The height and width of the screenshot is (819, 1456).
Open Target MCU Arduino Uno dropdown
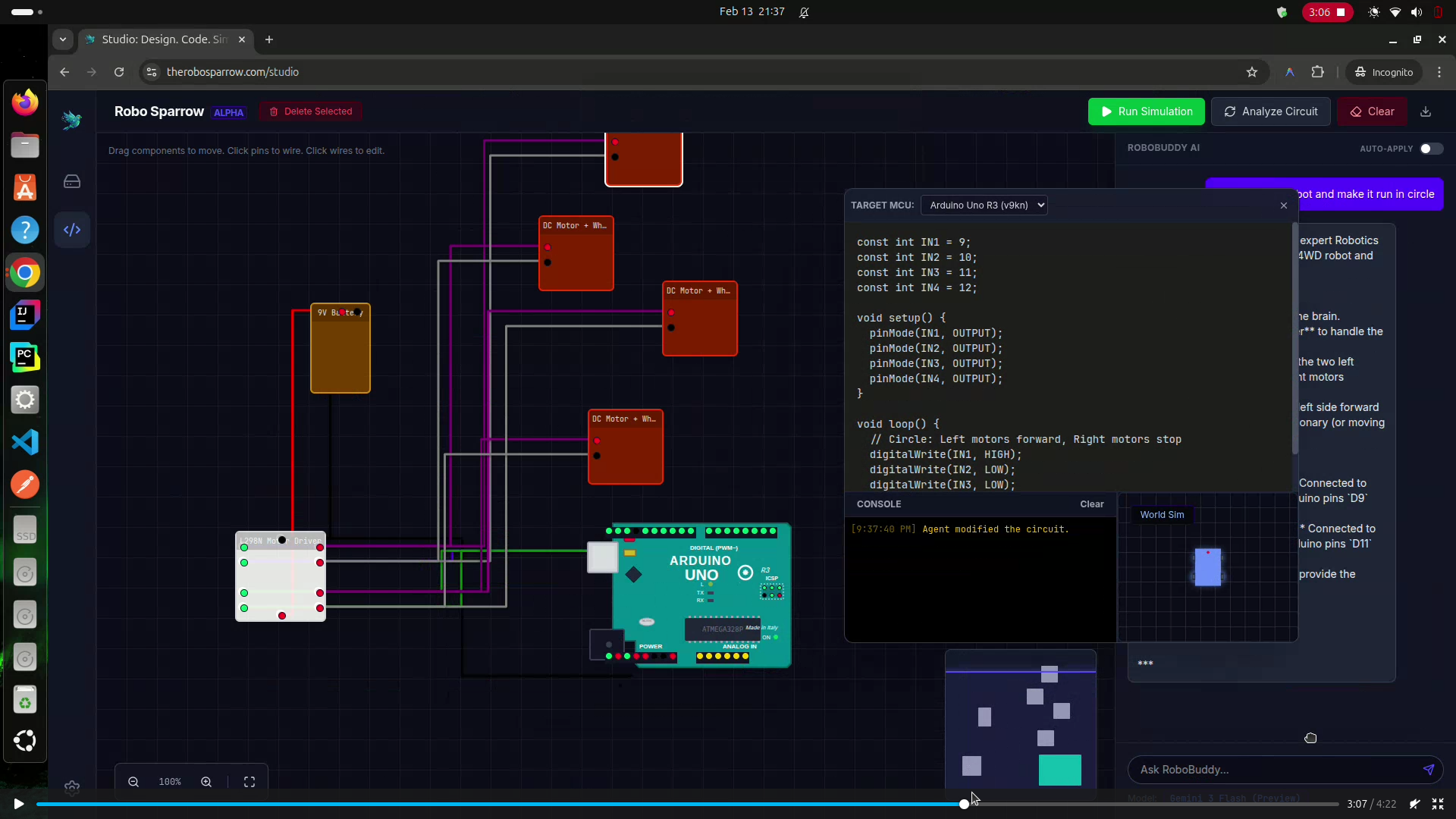(984, 206)
